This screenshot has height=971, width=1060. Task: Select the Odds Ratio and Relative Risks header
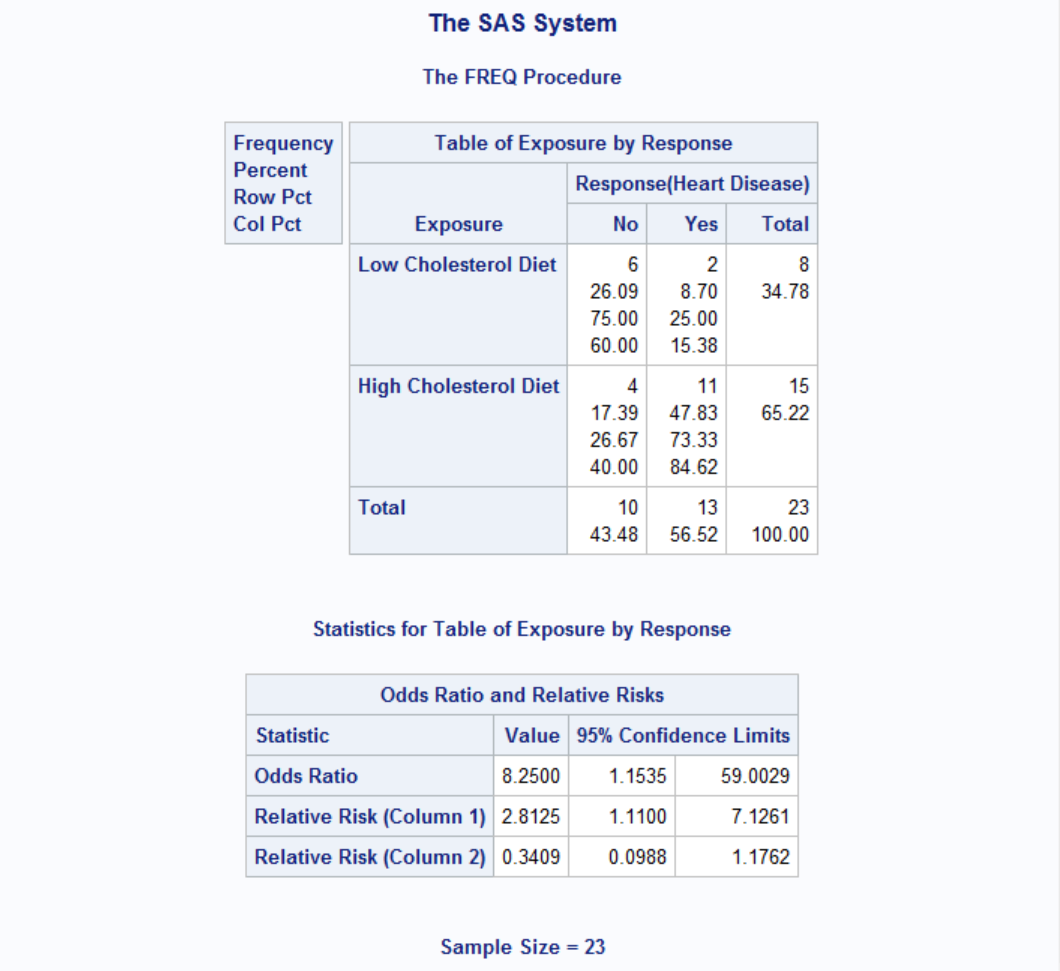521,695
